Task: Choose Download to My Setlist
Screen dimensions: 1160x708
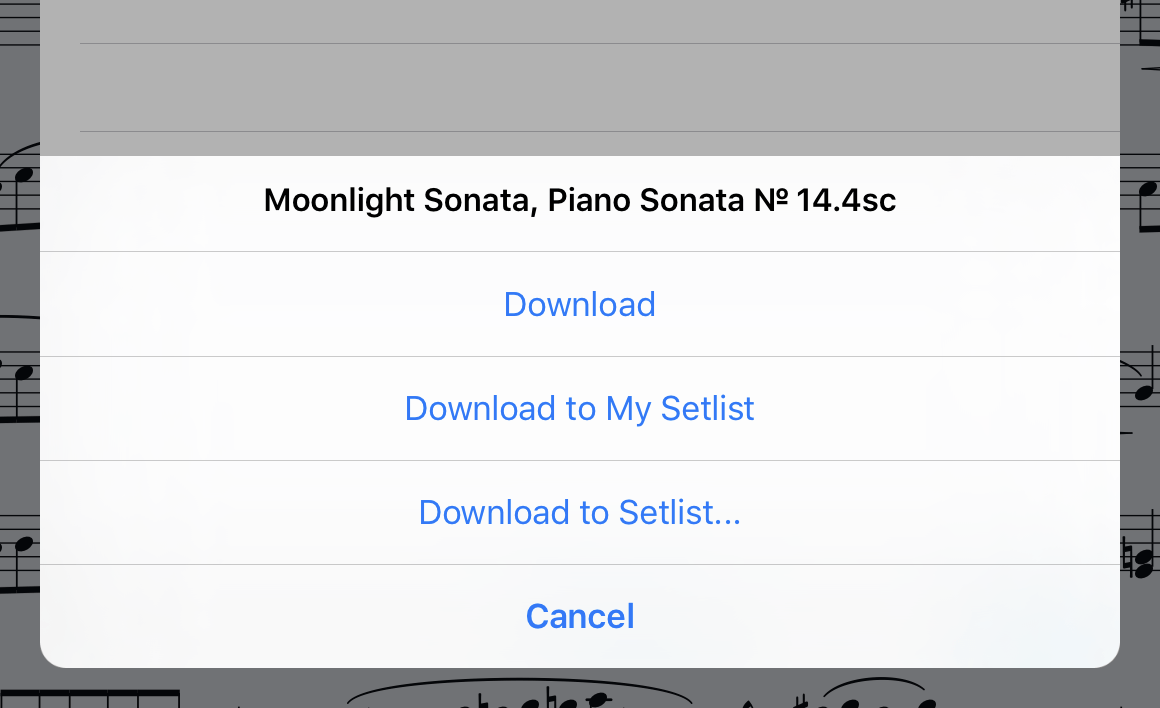Action: pos(580,408)
